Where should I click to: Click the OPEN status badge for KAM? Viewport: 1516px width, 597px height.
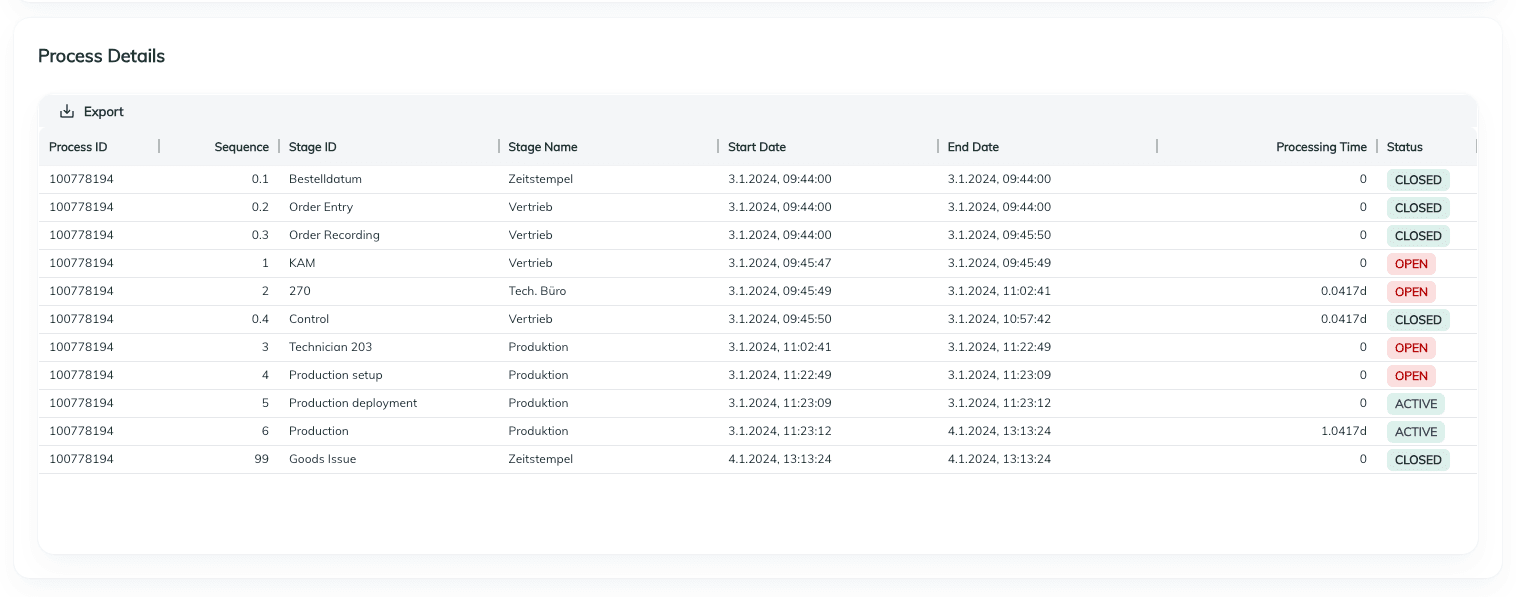pyautogui.click(x=1410, y=264)
